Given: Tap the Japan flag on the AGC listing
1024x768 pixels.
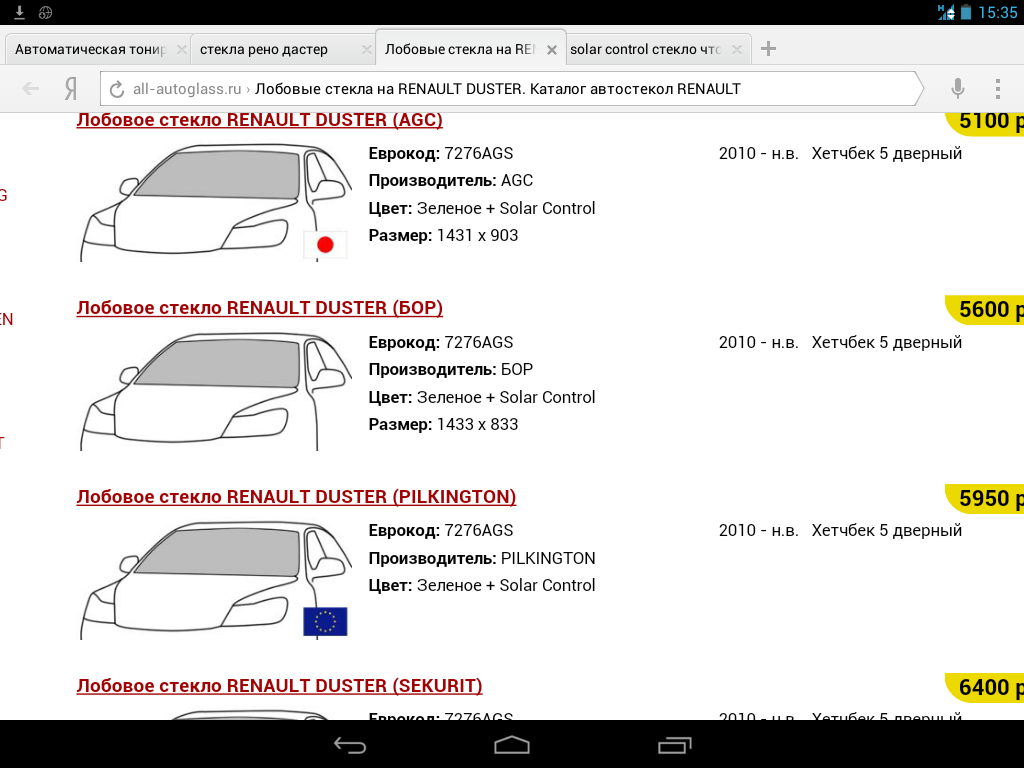Looking at the screenshot, I should pyautogui.click(x=325, y=245).
